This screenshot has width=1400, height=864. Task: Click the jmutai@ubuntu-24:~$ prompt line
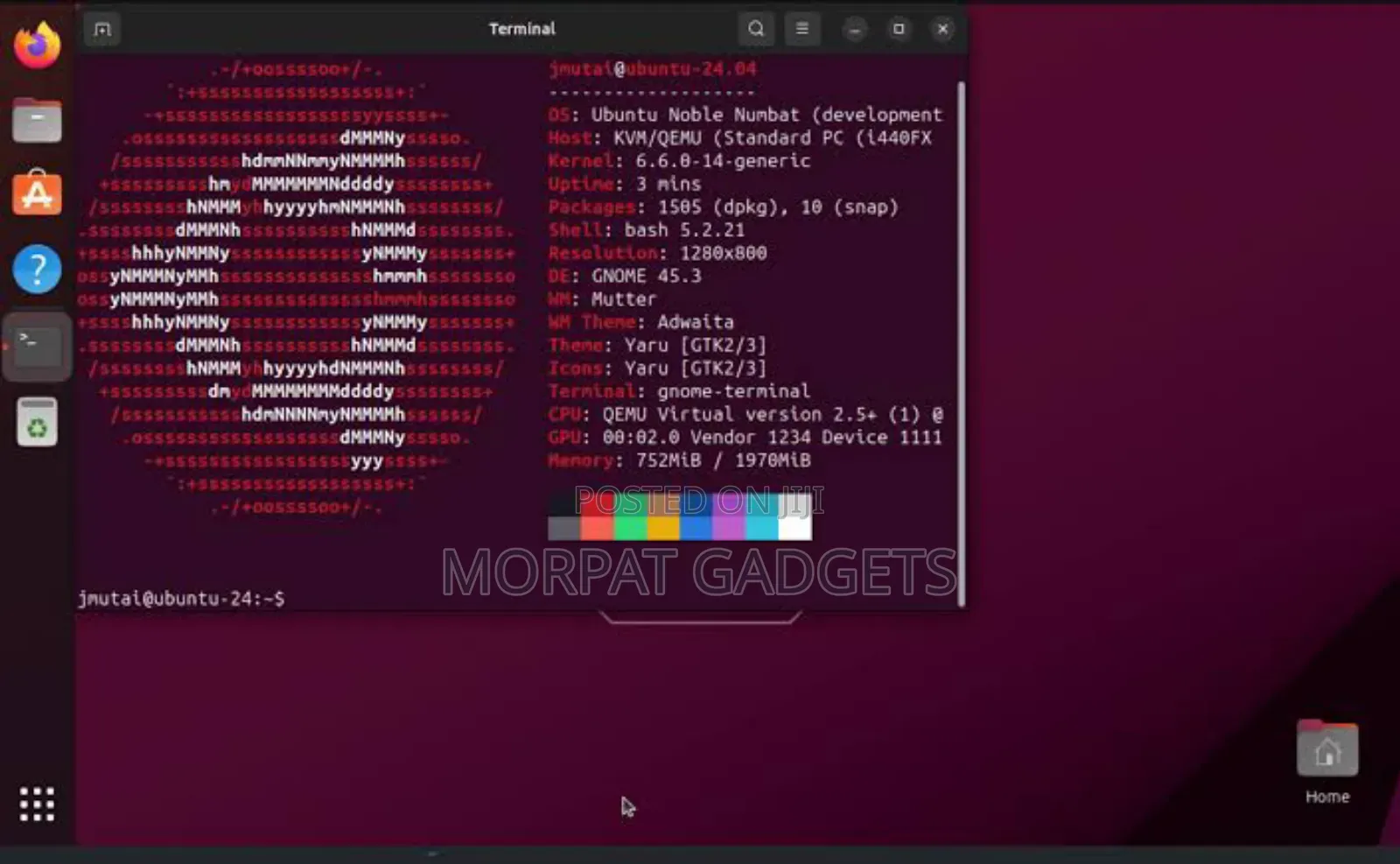pos(181,599)
